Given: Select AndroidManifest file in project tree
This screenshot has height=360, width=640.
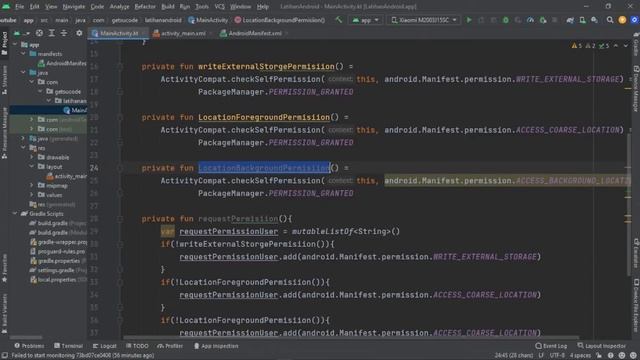Looking at the screenshot, I should point(62,63).
